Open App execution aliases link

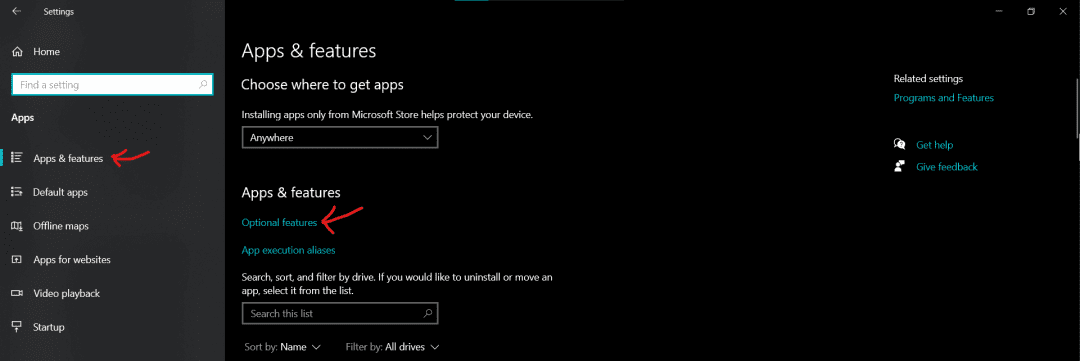[x=289, y=250]
